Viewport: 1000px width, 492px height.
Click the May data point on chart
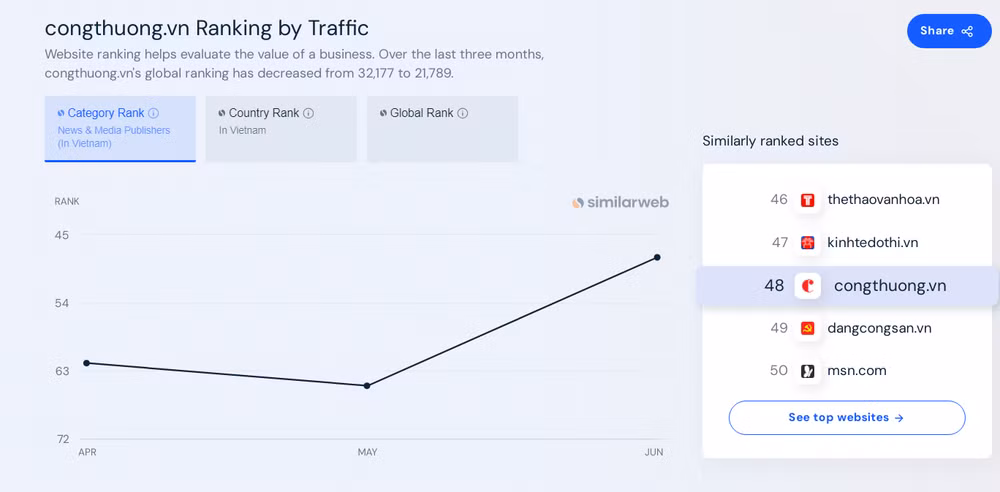pos(367,385)
